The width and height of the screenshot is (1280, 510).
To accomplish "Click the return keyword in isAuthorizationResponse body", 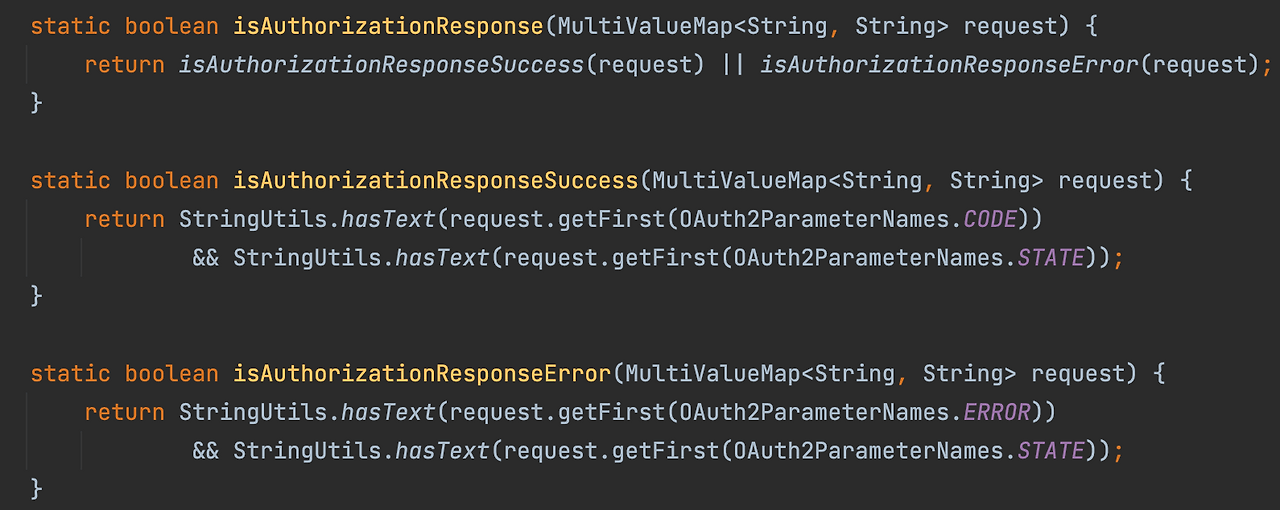I will coord(124,66).
